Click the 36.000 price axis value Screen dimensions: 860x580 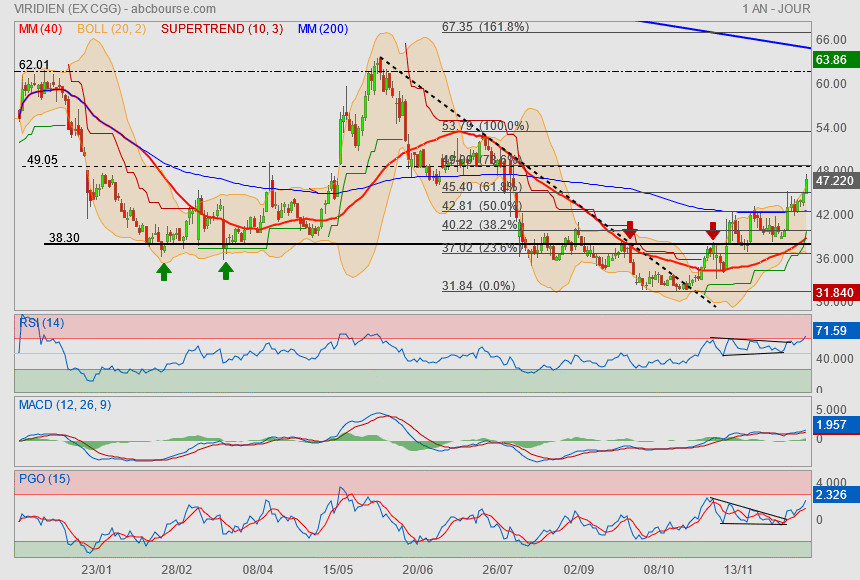click(x=834, y=258)
